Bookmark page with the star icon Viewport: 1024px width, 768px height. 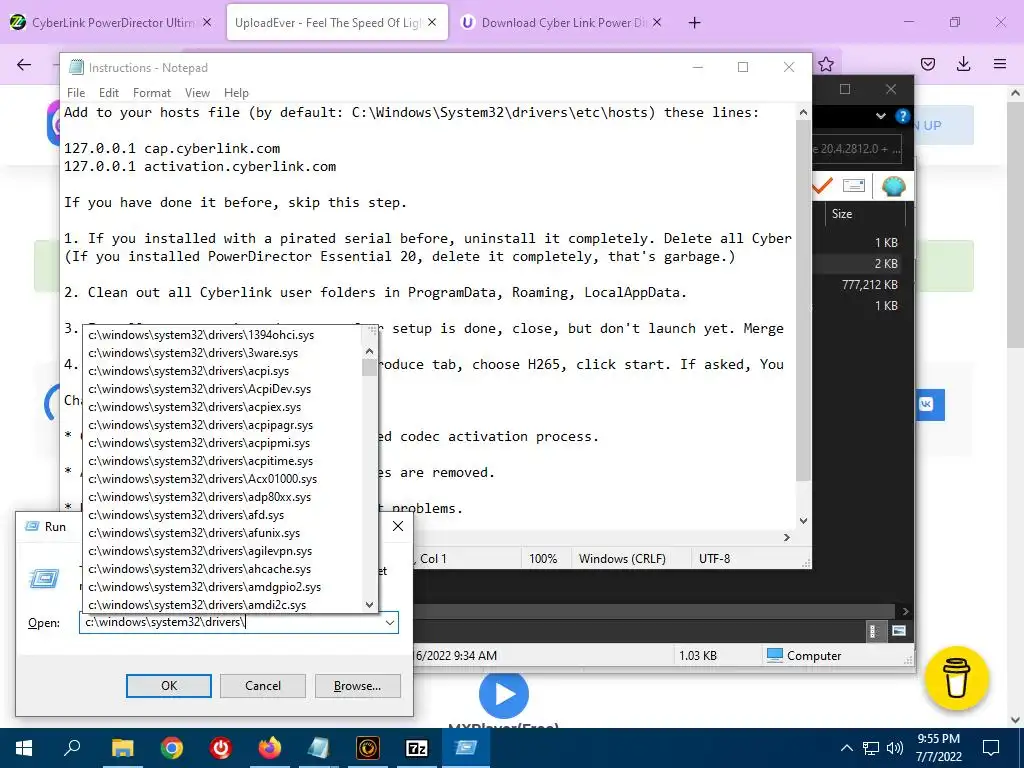(826, 64)
